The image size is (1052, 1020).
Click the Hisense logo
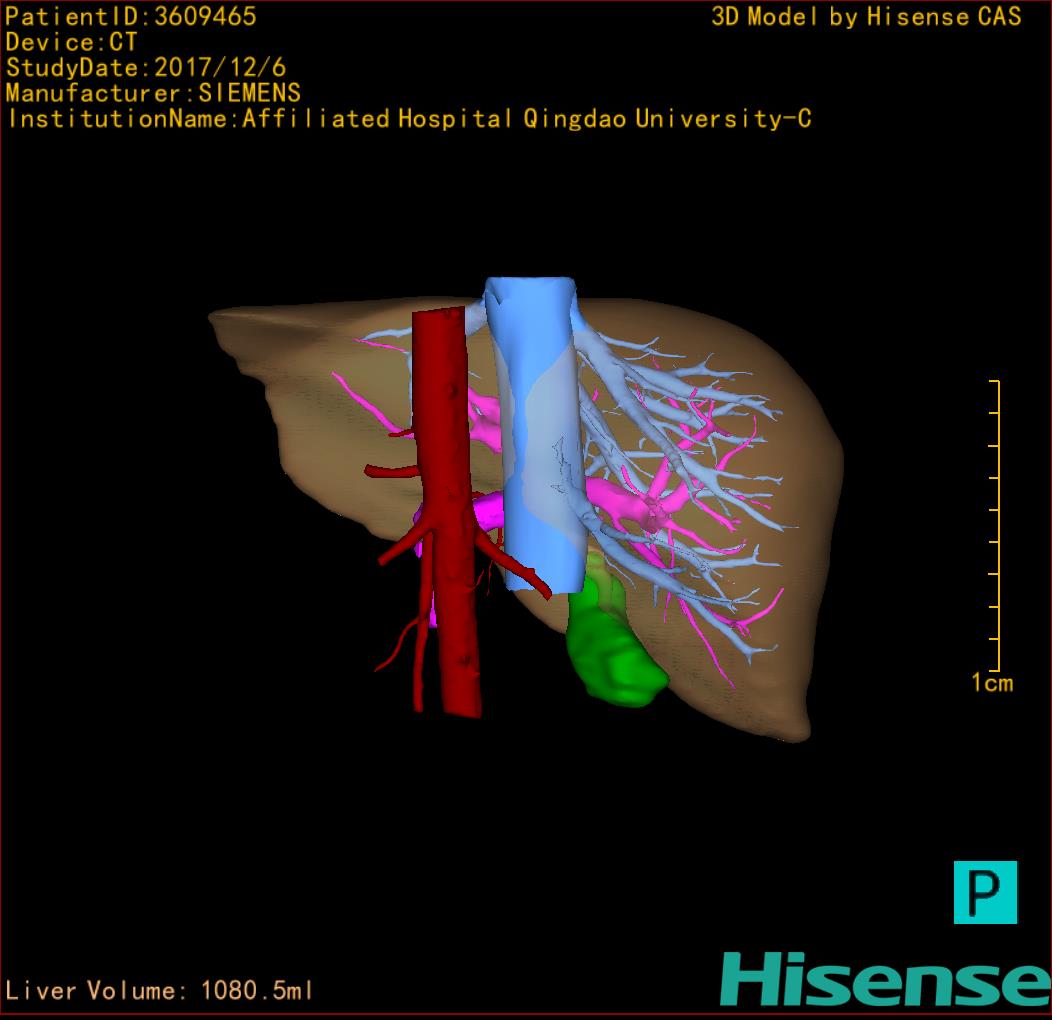click(886, 978)
